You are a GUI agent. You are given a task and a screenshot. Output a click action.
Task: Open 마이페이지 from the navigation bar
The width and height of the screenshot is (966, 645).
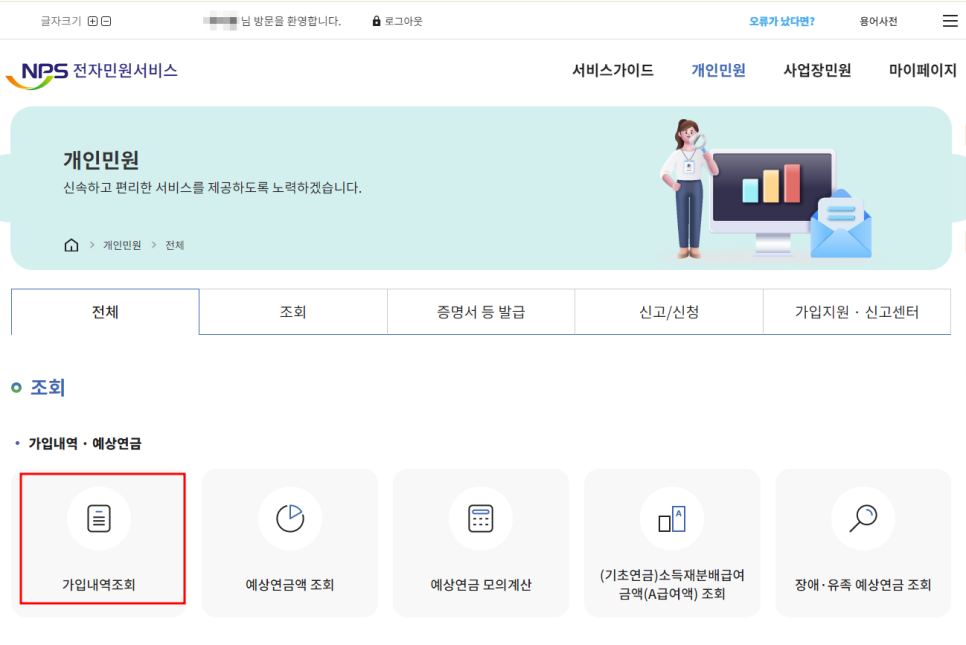921,70
